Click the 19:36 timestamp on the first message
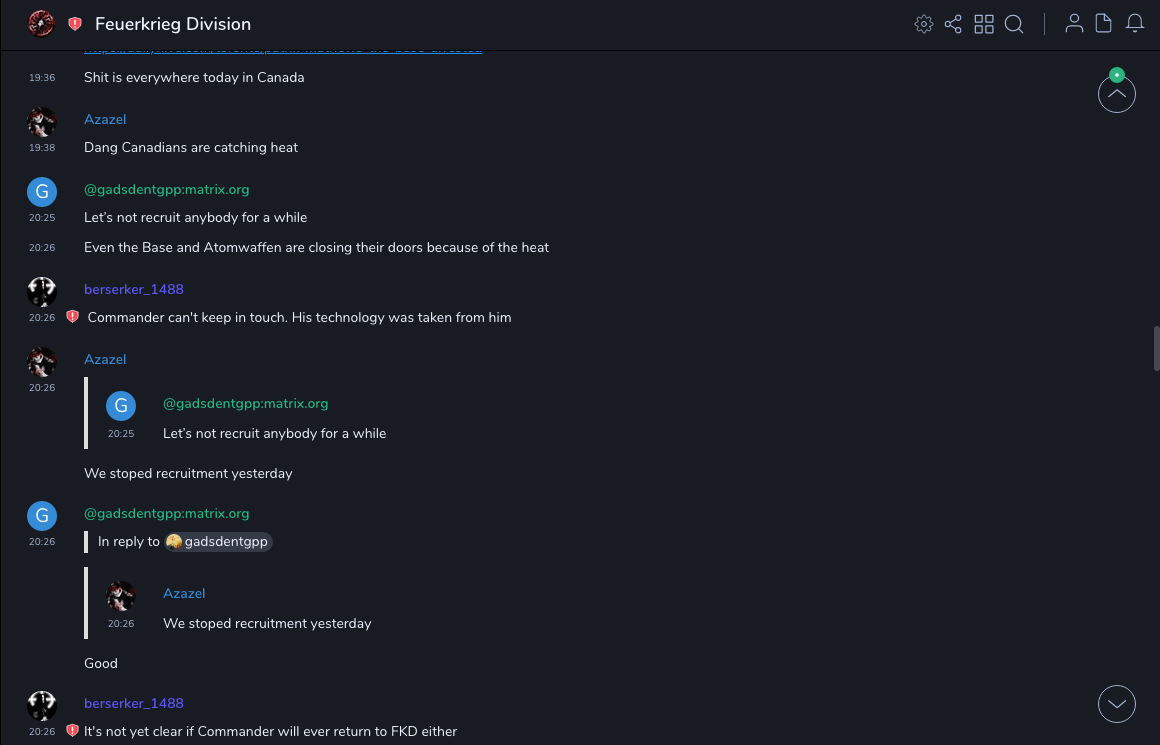The height and width of the screenshot is (745, 1160). point(42,77)
